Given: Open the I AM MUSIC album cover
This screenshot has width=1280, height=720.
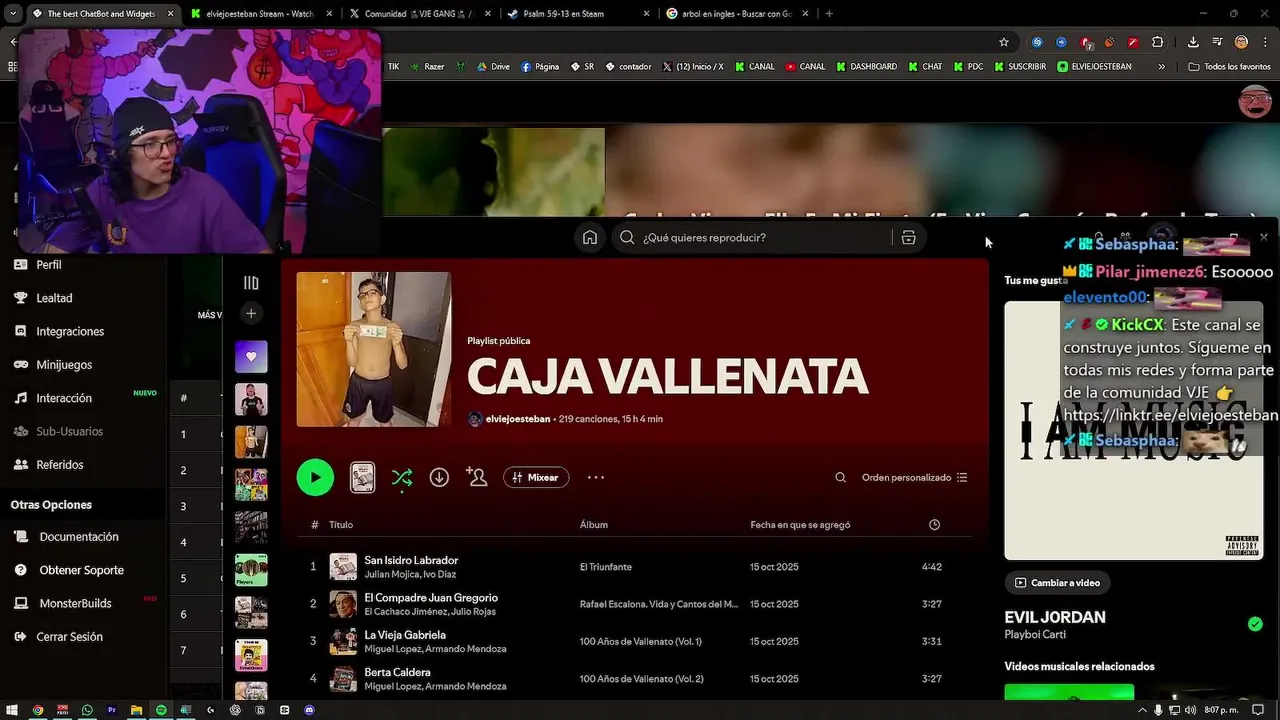Looking at the screenshot, I should 1134,431.
